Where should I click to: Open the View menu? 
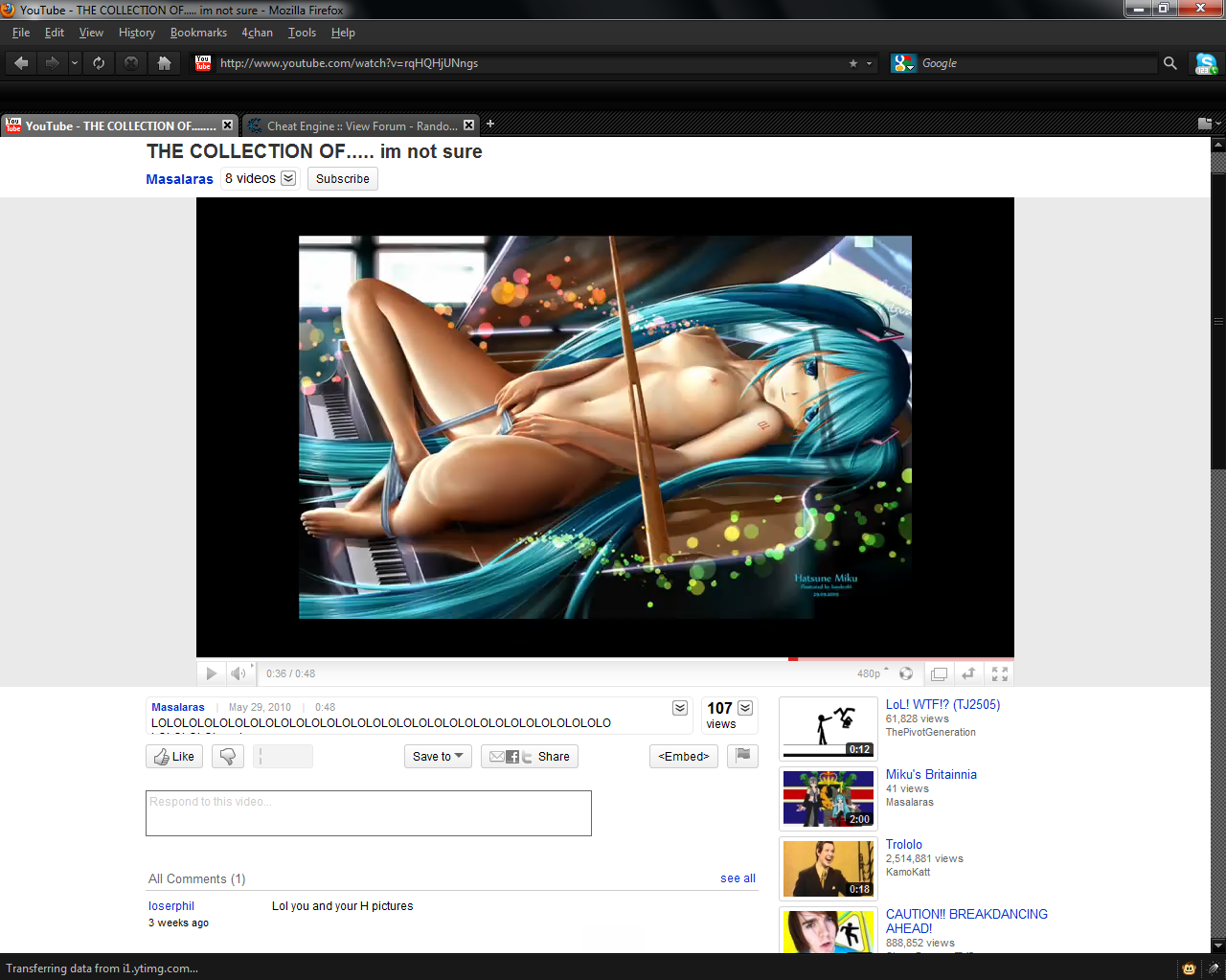click(x=91, y=33)
